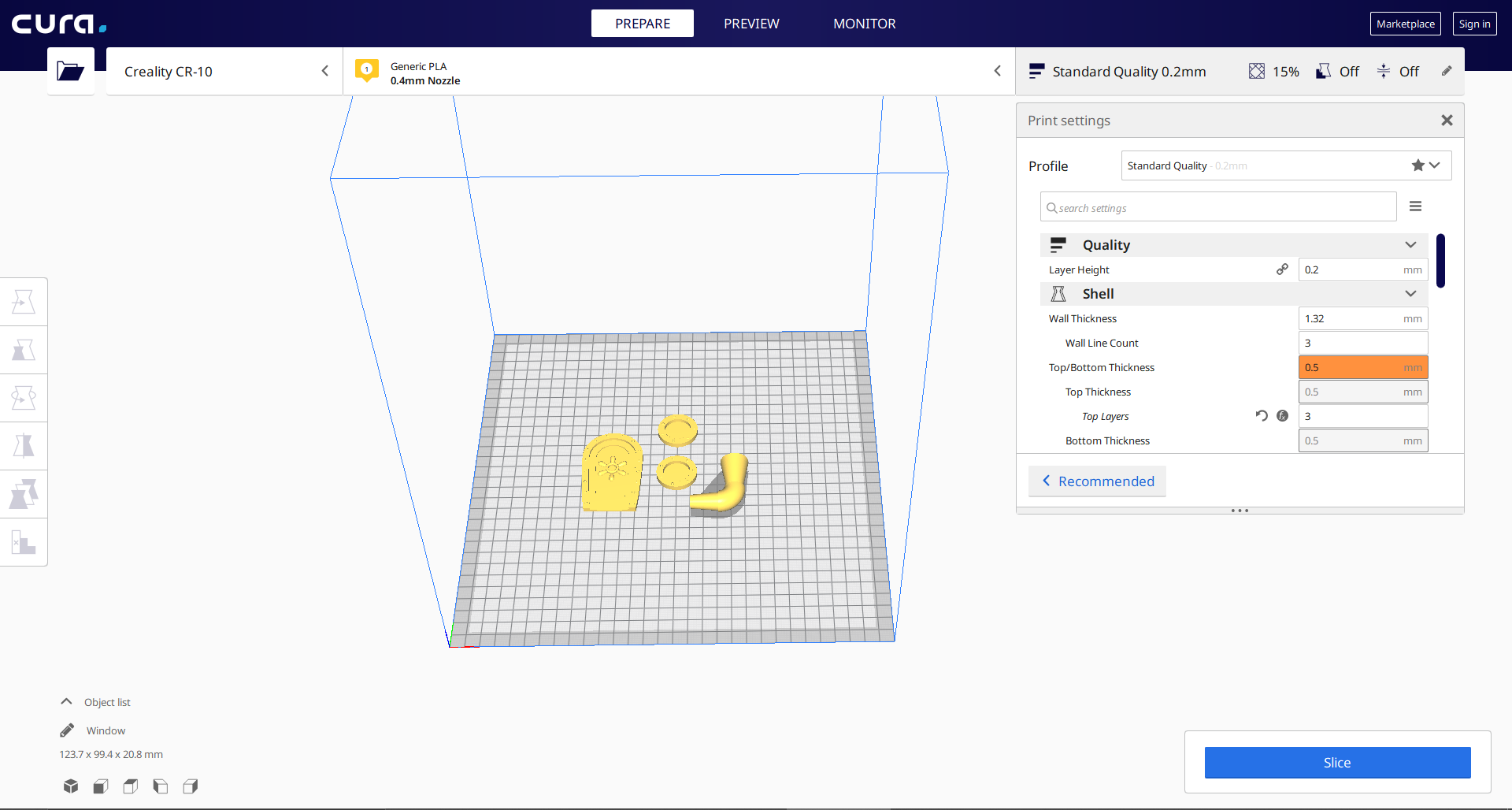1512x810 pixels.
Task: Open a file with the folder icon
Action: [x=71, y=71]
